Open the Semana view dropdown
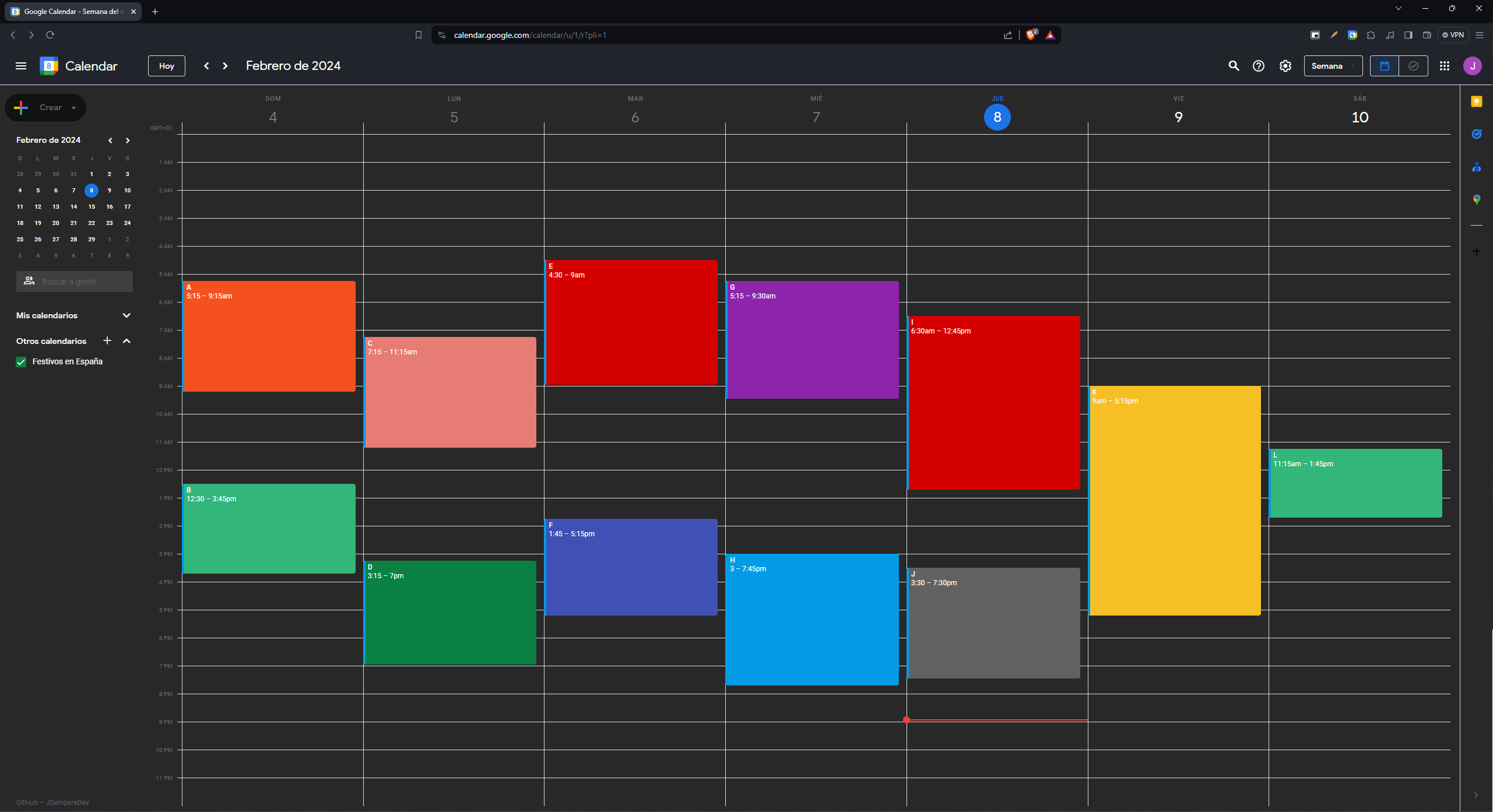The width and height of the screenshot is (1493, 812). pyautogui.click(x=1333, y=66)
